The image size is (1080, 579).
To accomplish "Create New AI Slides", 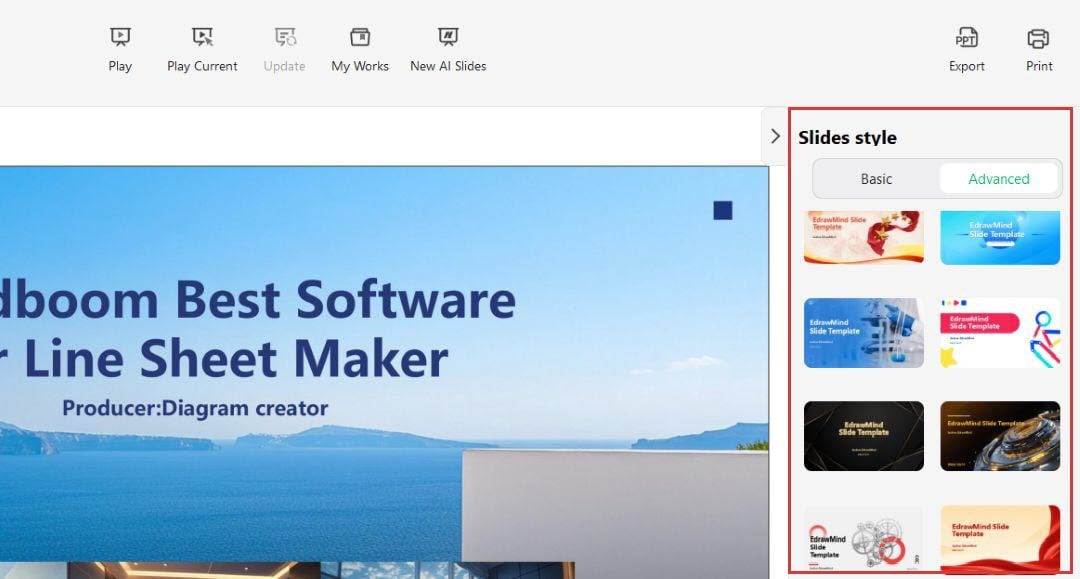I will (x=448, y=50).
